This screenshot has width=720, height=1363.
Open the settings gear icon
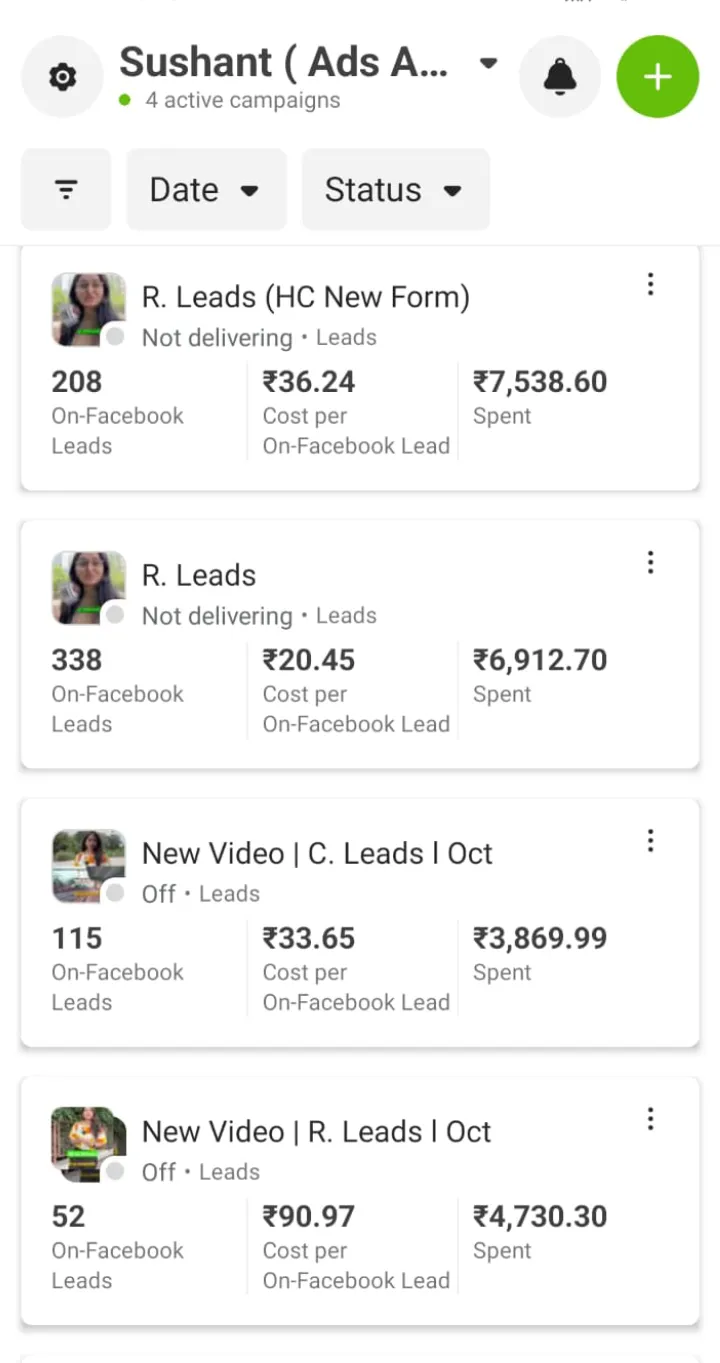[62, 77]
